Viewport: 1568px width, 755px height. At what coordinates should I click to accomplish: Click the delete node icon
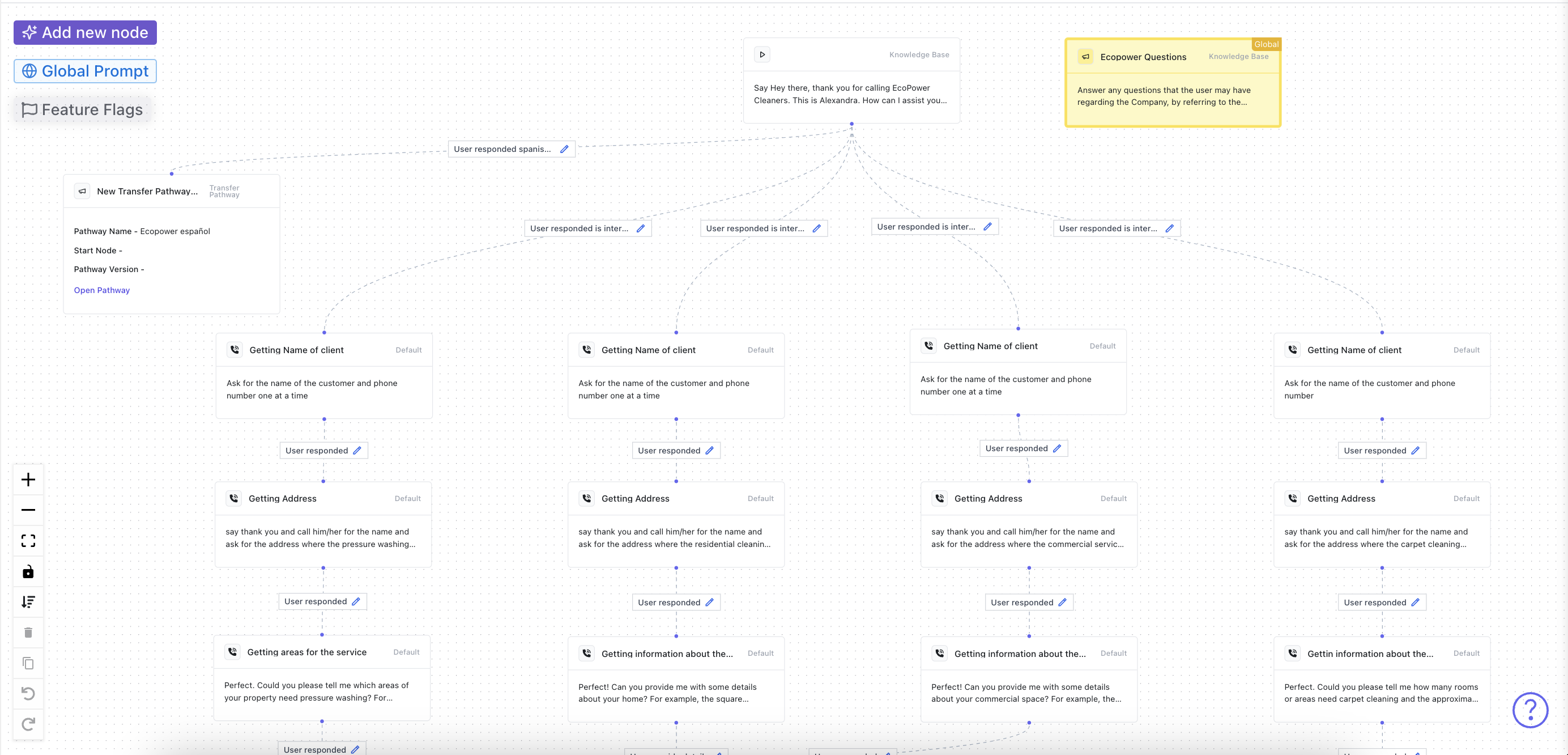pos(28,632)
